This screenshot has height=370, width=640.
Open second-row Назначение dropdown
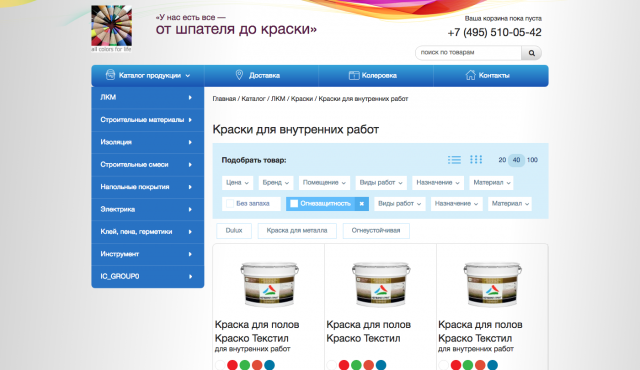[x=456, y=204]
